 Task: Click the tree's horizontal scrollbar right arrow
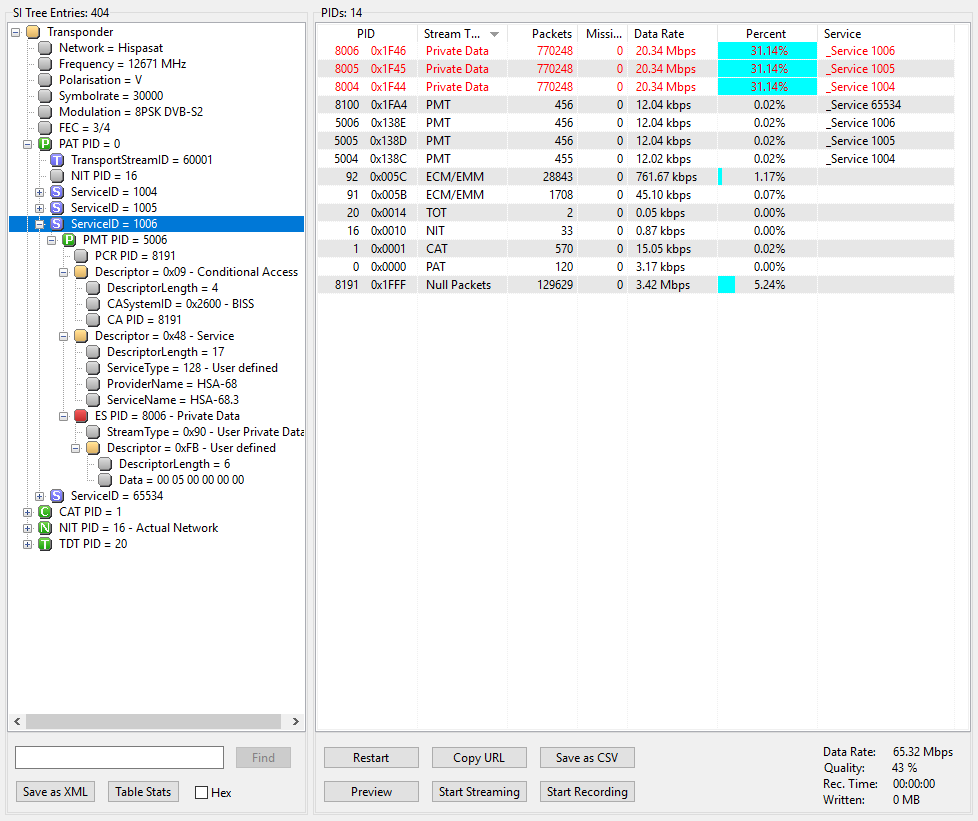point(295,721)
